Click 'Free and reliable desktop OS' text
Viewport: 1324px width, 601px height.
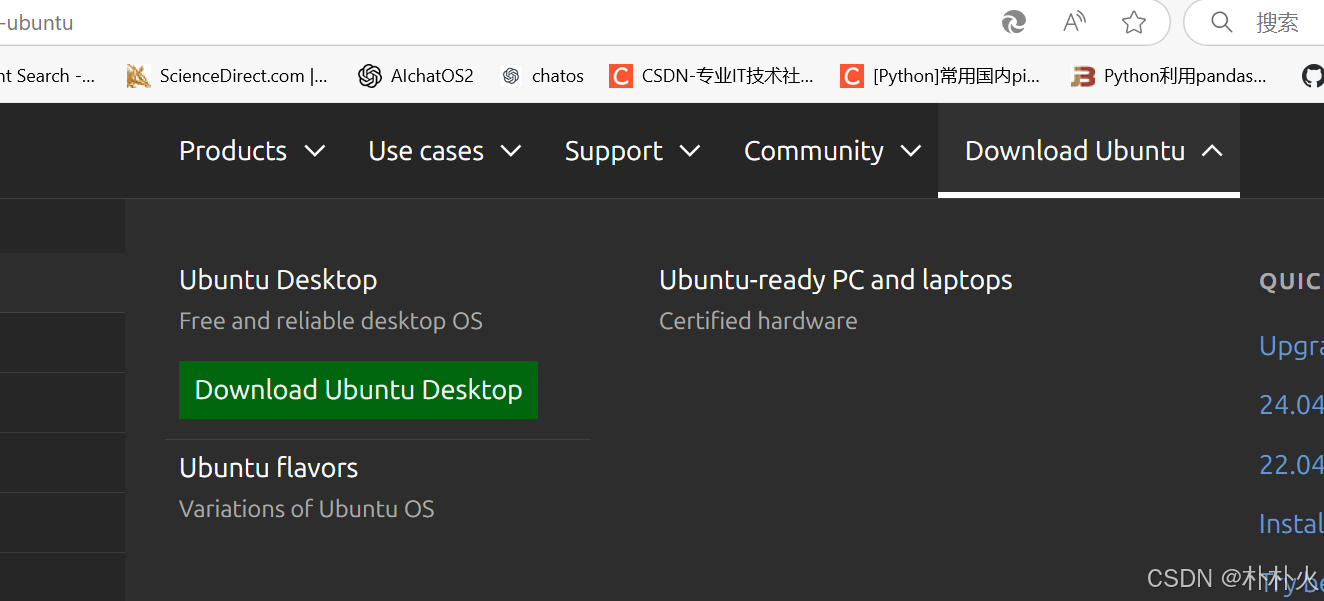331,321
